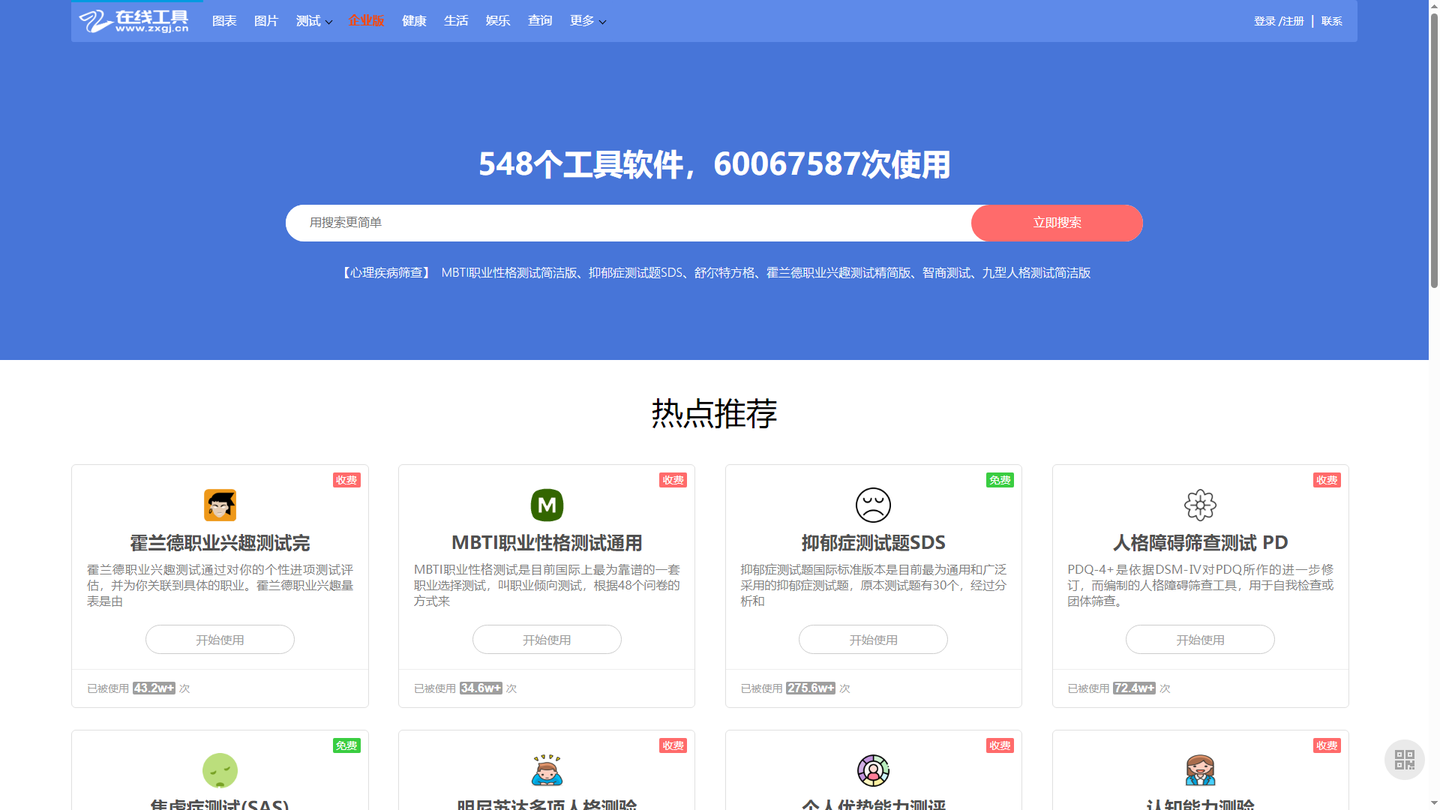Click 【心理疾病筛查】 label link
The height and width of the screenshot is (810, 1440).
(385, 273)
